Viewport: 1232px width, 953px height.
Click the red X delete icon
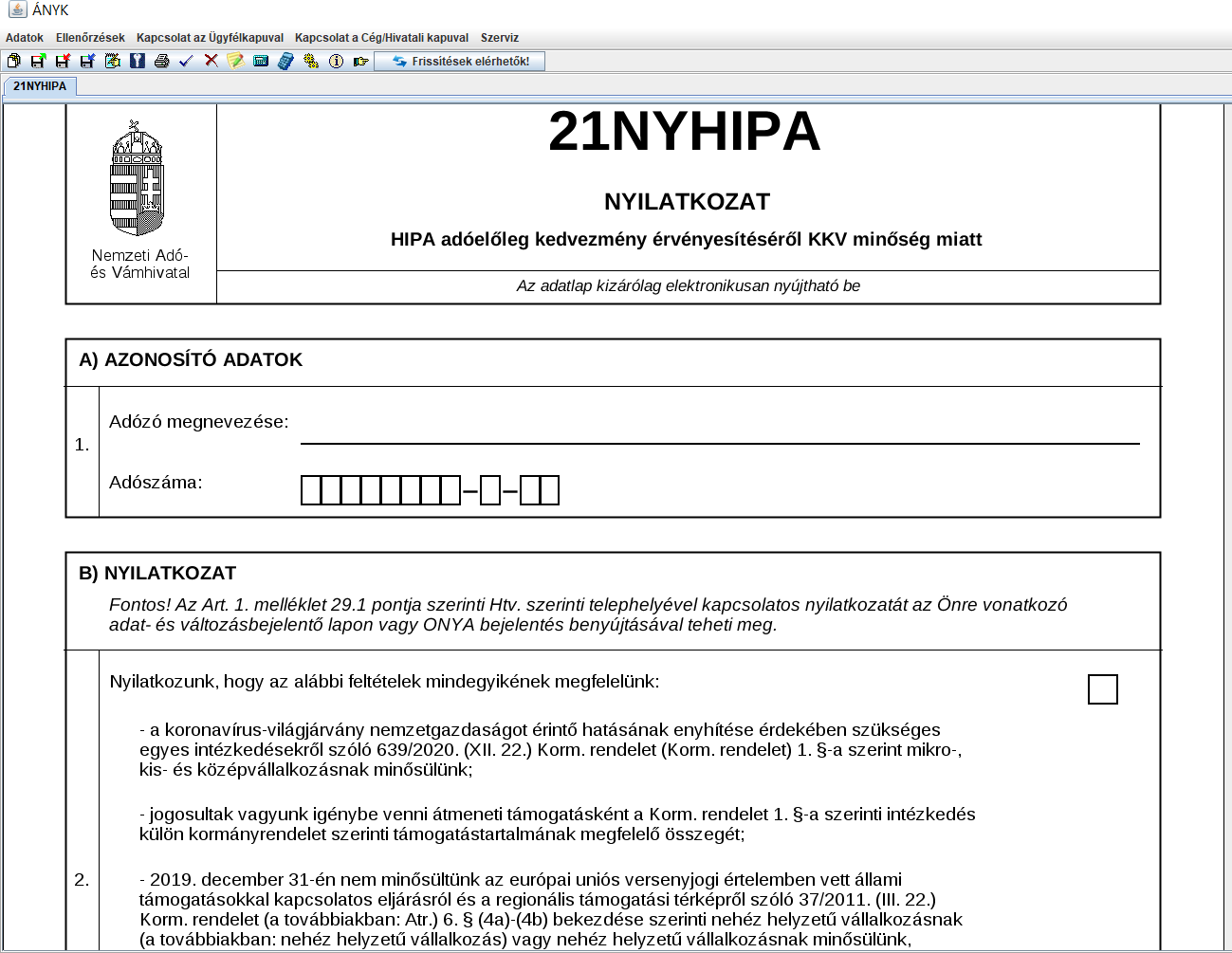211,62
